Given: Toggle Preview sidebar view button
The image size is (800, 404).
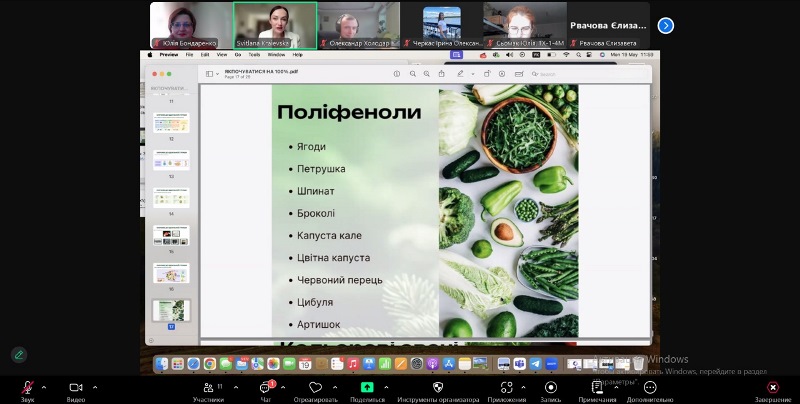Looking at the screenshot, I should tap(209, 74).
